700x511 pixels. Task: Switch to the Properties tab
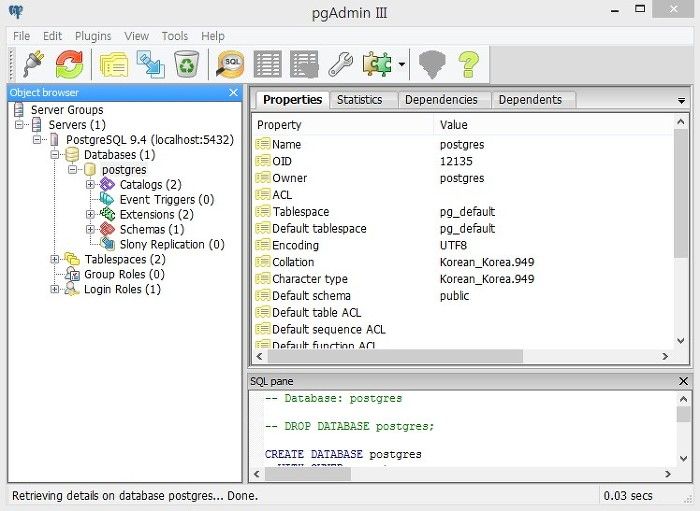(292, 100)
